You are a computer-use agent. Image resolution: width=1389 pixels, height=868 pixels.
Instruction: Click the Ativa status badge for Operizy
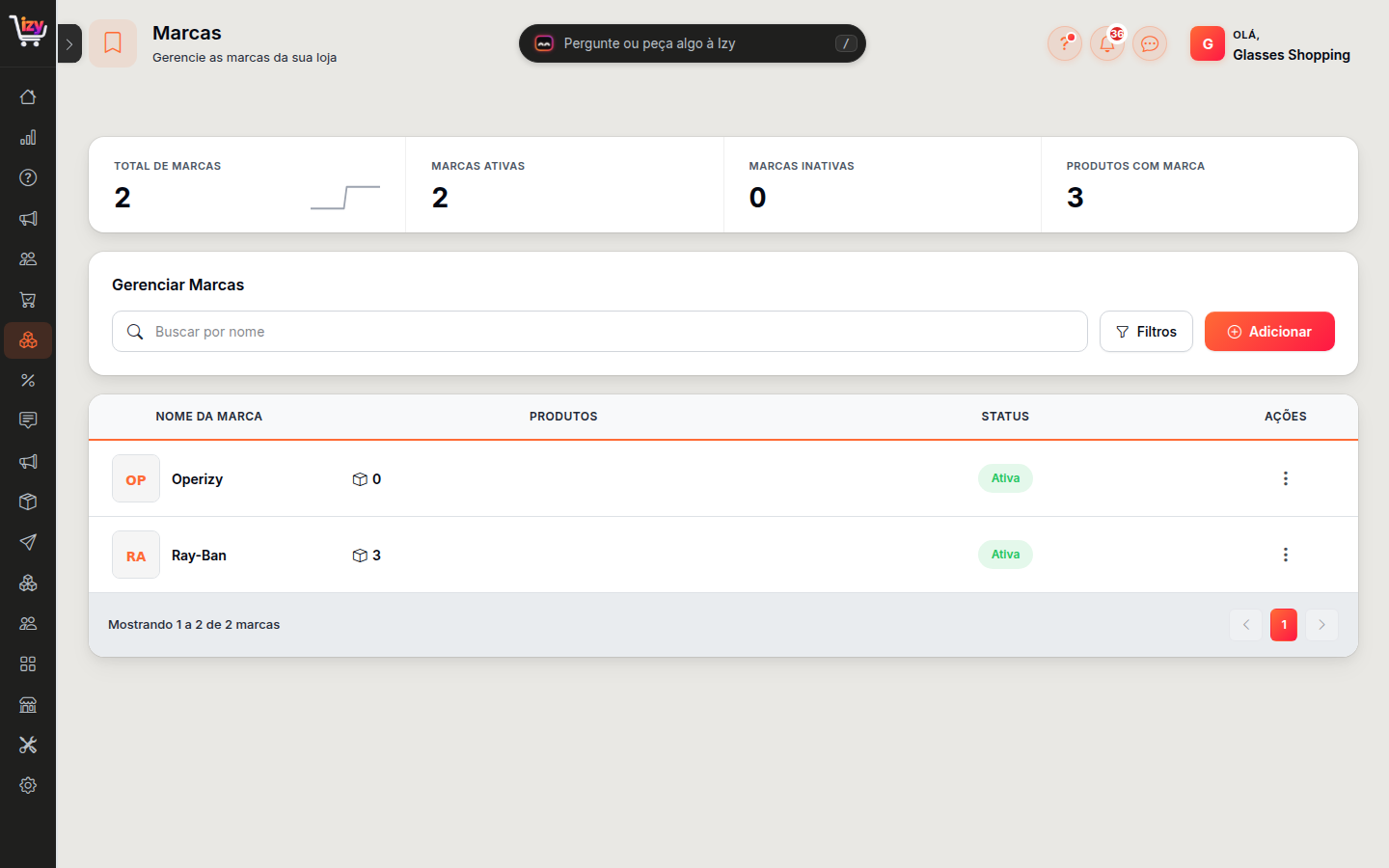pyautogui.click(x=1005, y=478)
